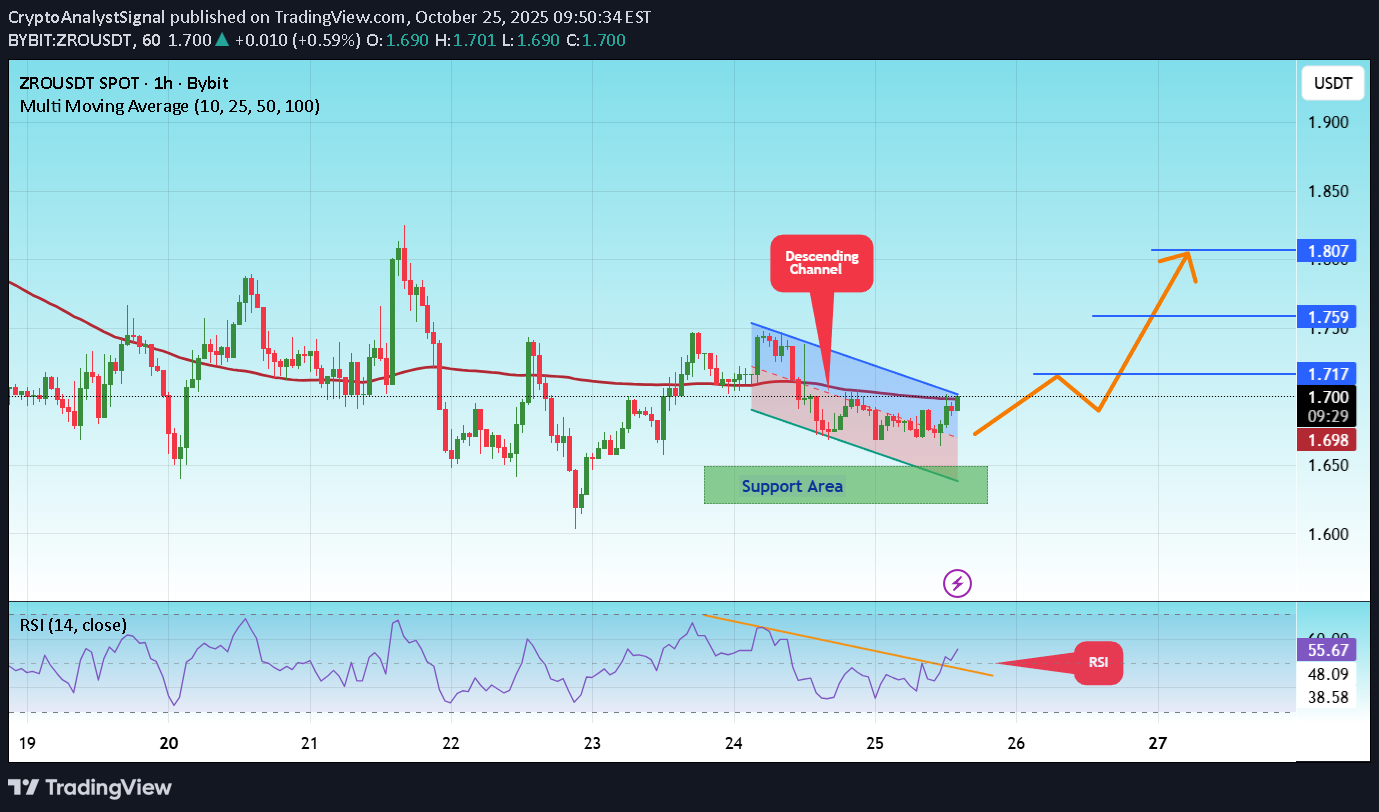Toggle visibility of the Support Area box
Viewport: 1379px width, 812px height.
[845, 485]
